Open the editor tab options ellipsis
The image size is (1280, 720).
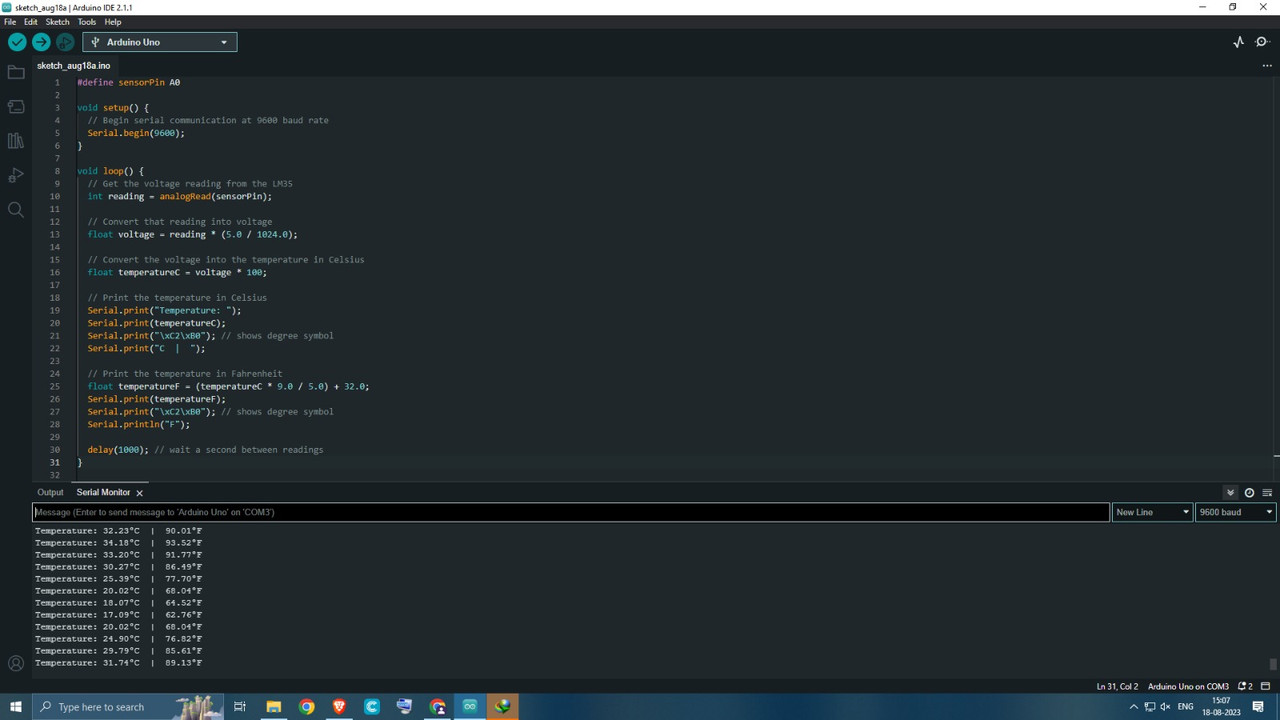(x=1267, y=66)
